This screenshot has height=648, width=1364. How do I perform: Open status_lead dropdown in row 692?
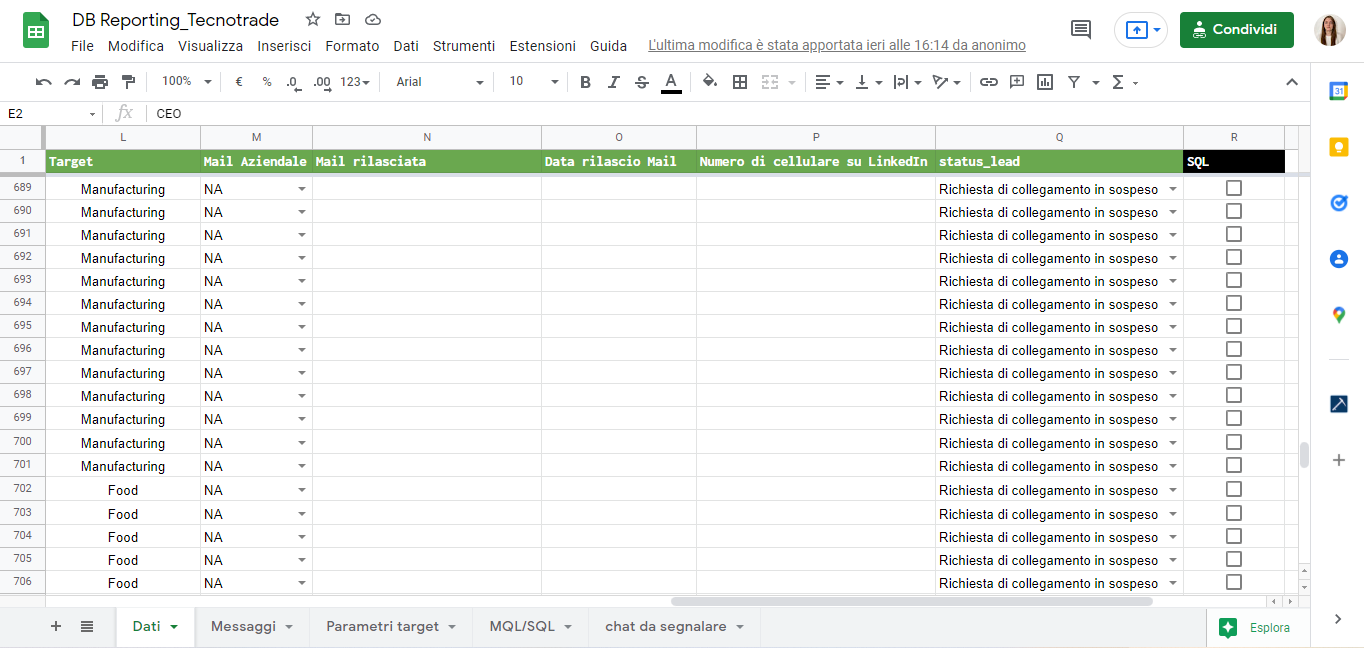pos(1173,258)
